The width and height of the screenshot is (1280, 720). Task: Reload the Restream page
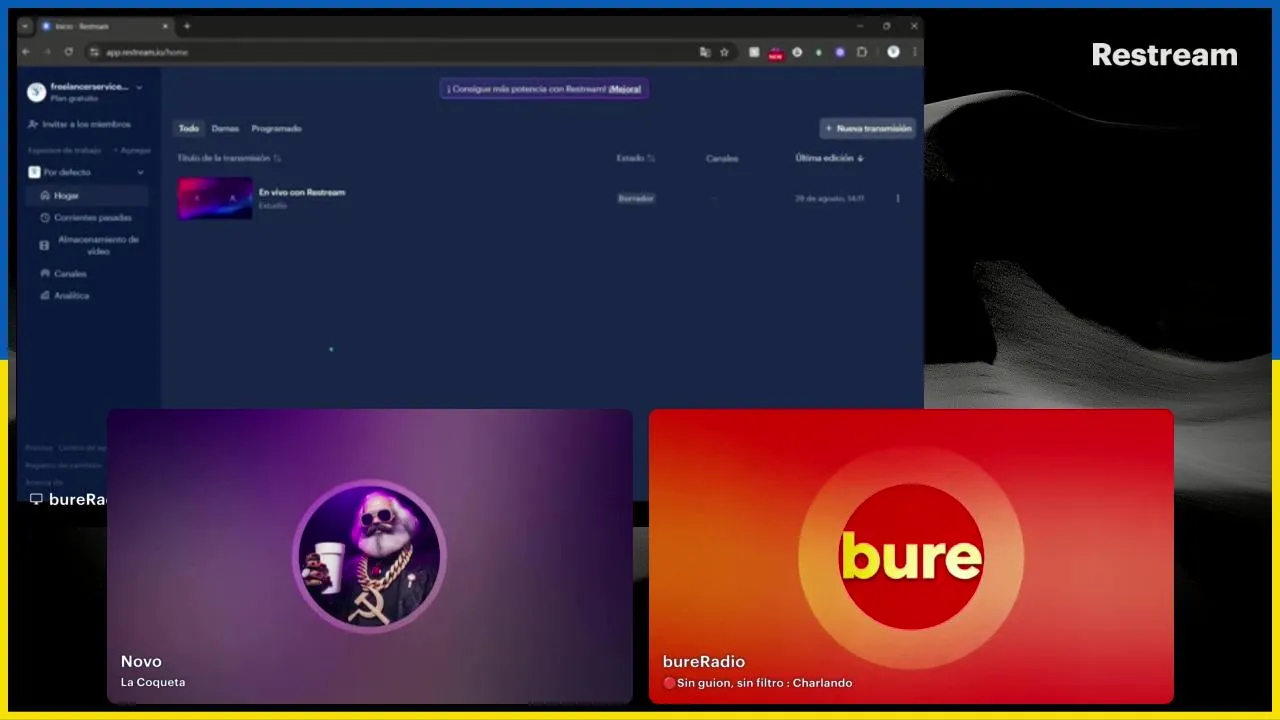pos(68,52)
